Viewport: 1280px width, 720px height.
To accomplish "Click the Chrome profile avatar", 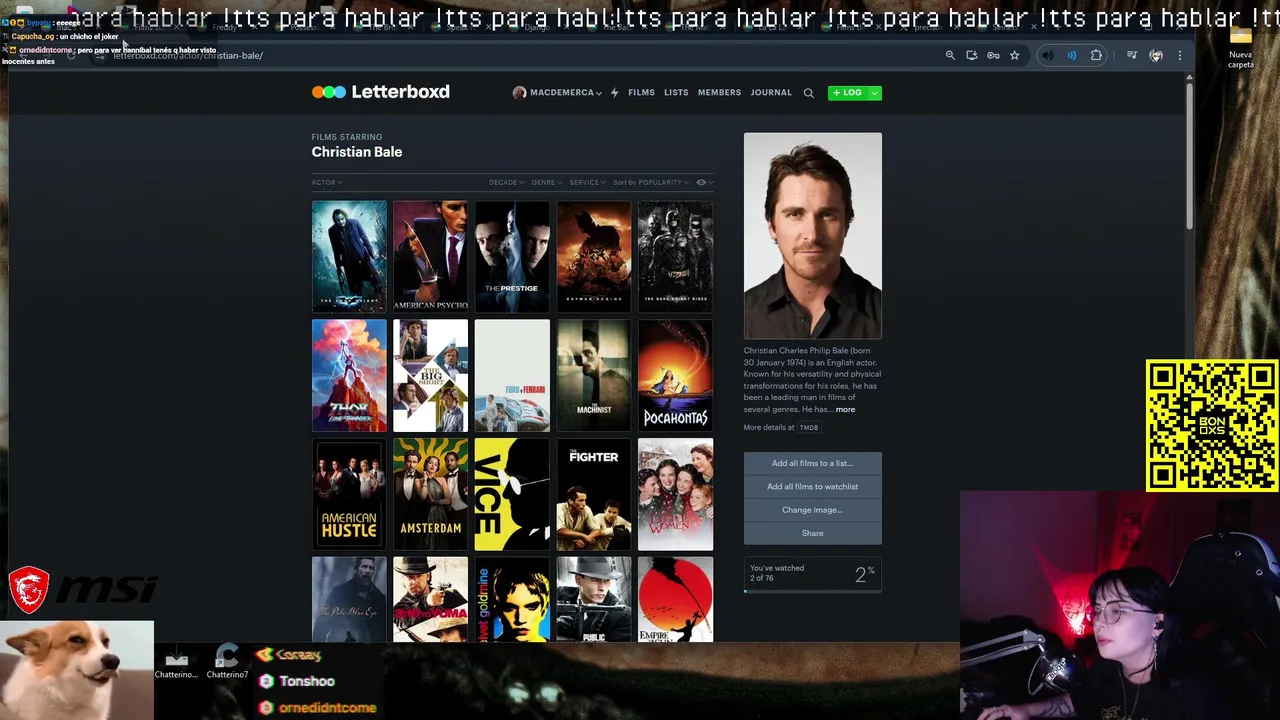I will 1156,56.
